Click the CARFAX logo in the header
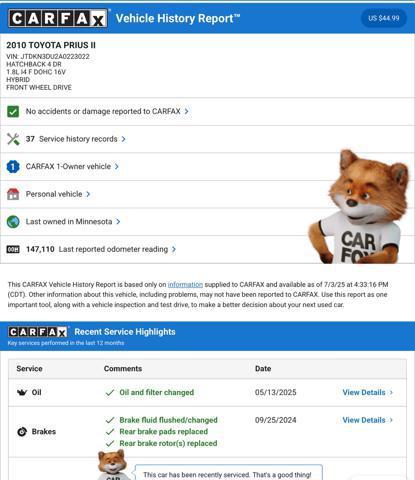415x480 pixels. [x=58, y=18]
